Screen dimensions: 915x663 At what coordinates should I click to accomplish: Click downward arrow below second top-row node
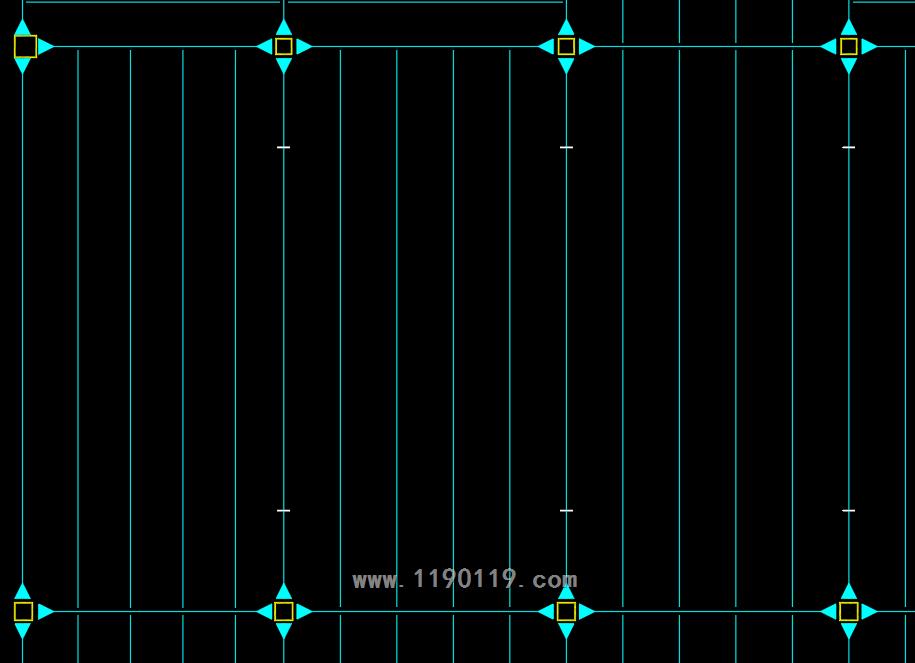(x=284, y=65)
